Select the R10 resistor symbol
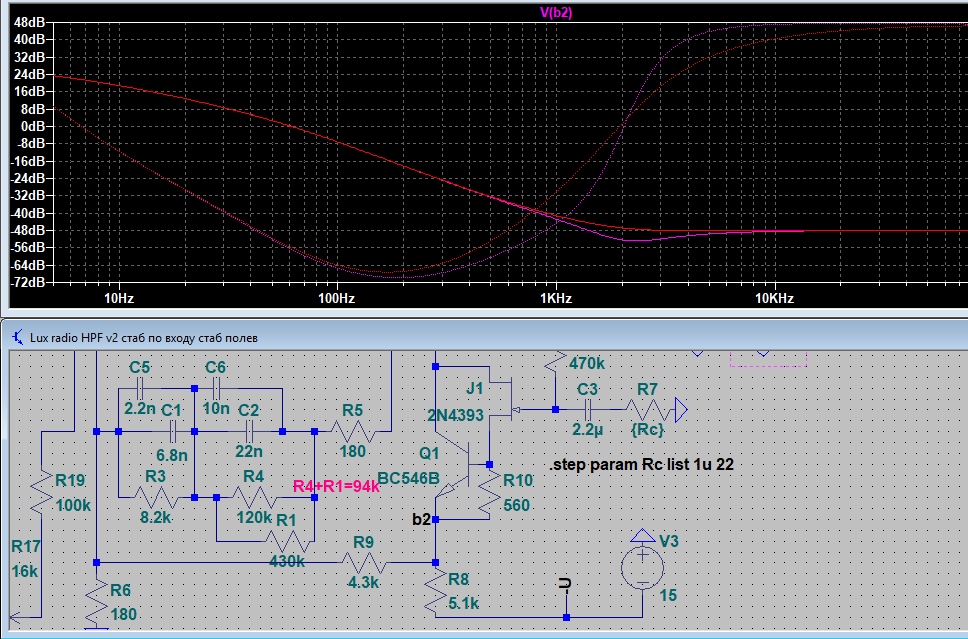The width and height of the screenshot is (968, 639). coord(489,491)
